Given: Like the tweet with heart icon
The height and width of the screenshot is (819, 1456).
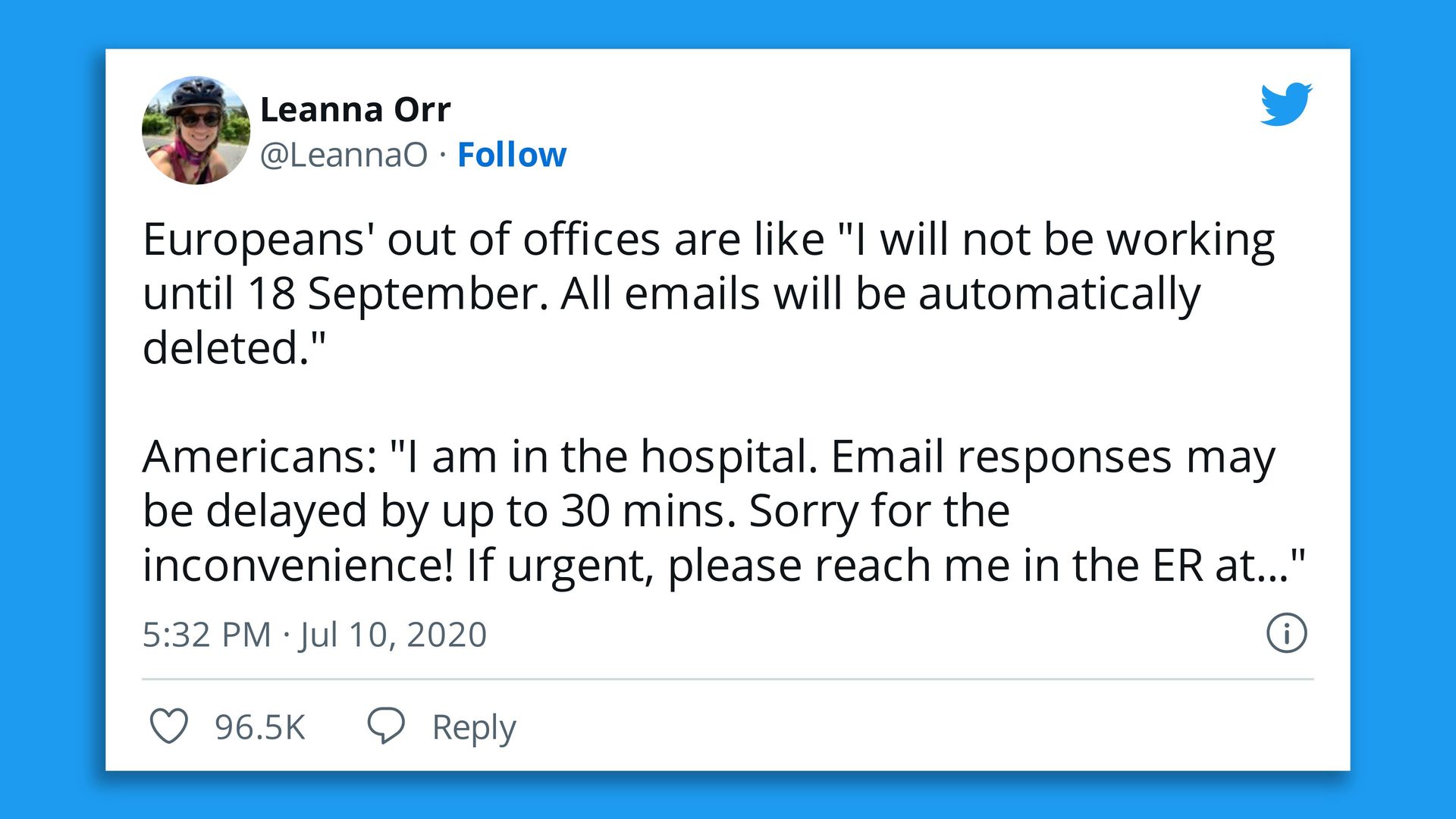Looking at the screenshot, I should (x=168, y=726).
